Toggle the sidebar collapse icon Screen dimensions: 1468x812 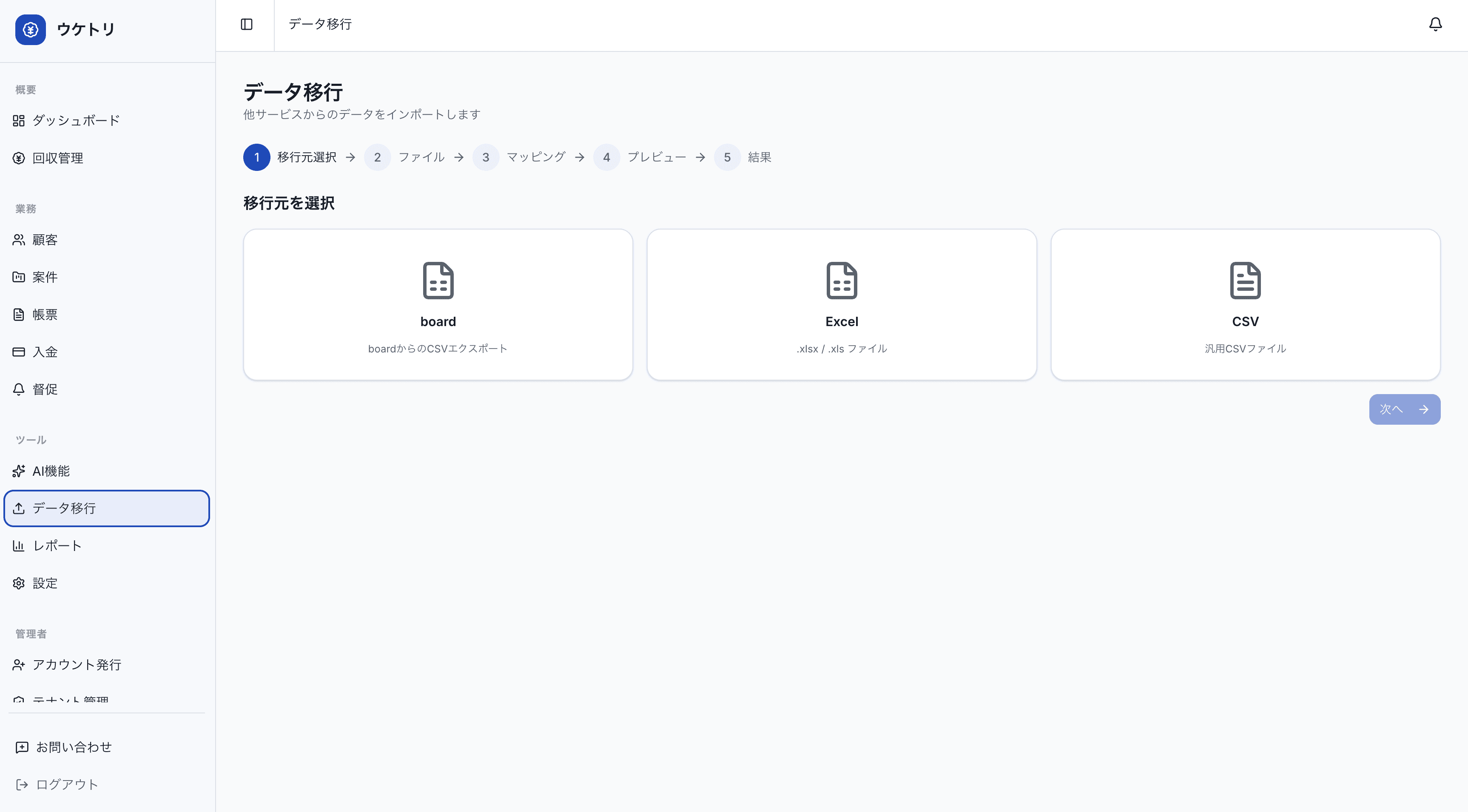pos(246,24)
